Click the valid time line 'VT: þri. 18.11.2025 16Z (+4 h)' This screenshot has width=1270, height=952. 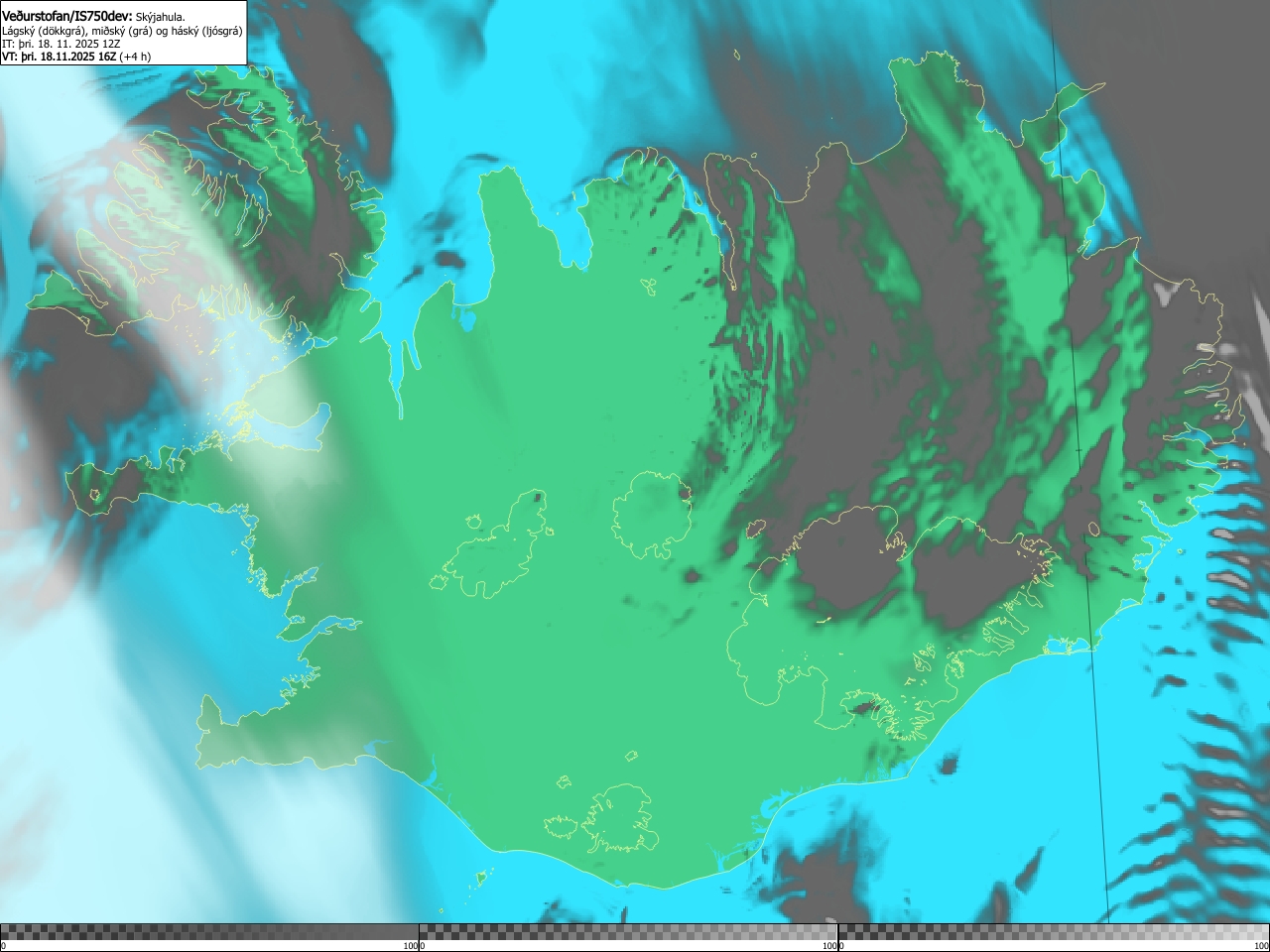[76, 57]
